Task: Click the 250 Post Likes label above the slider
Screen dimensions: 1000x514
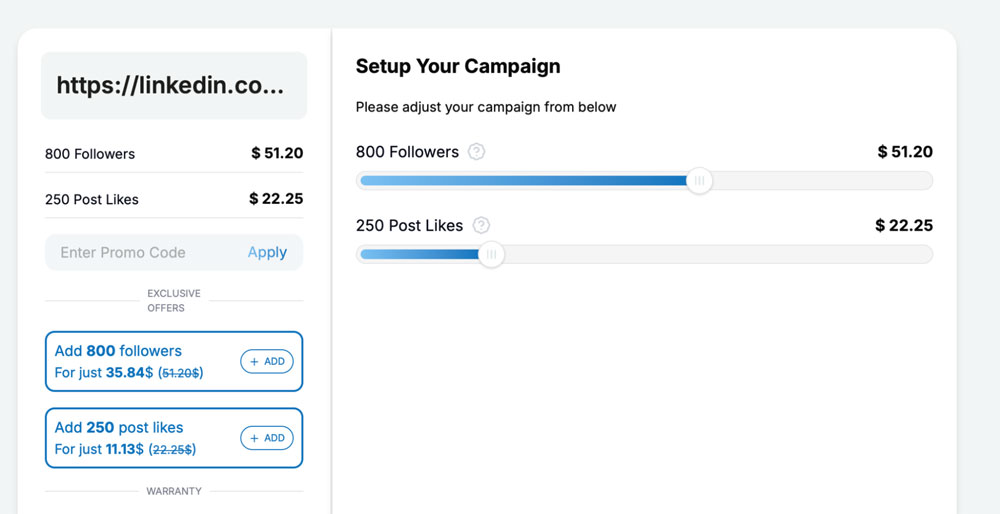Action: coord(409,225)
